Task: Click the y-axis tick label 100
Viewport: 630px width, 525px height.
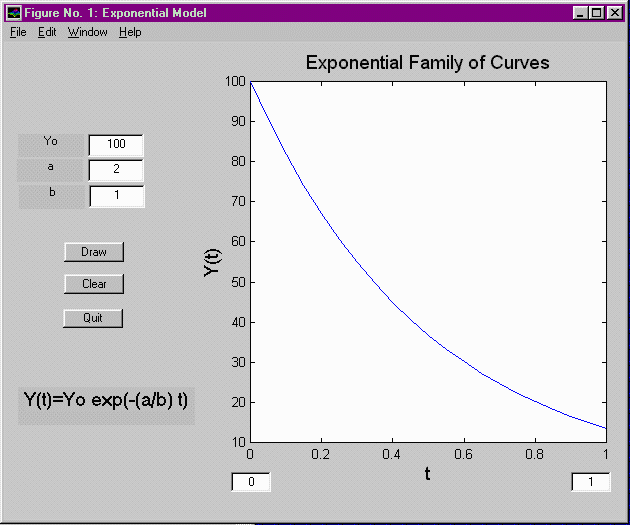Action: point(235,81)
